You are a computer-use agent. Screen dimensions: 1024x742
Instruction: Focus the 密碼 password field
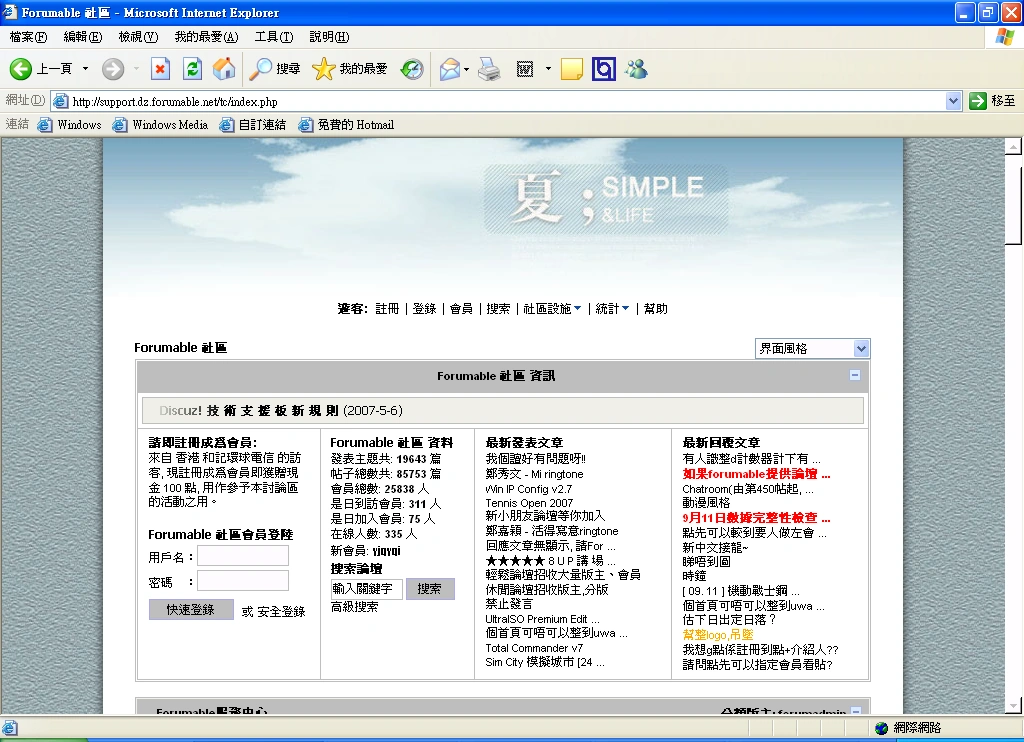tap(243, 581)
